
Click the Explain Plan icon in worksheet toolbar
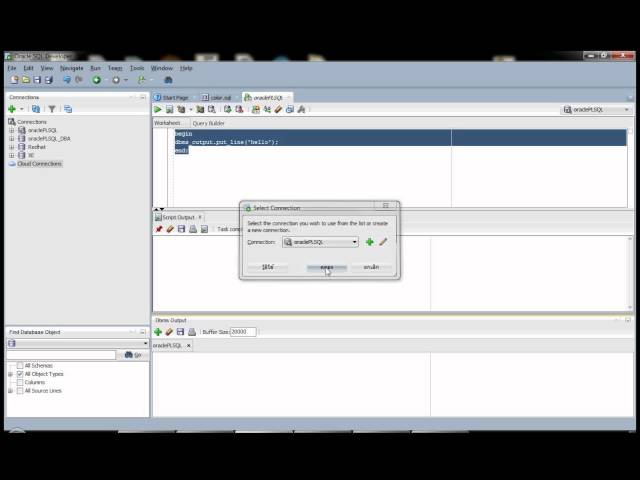(181, 109)
